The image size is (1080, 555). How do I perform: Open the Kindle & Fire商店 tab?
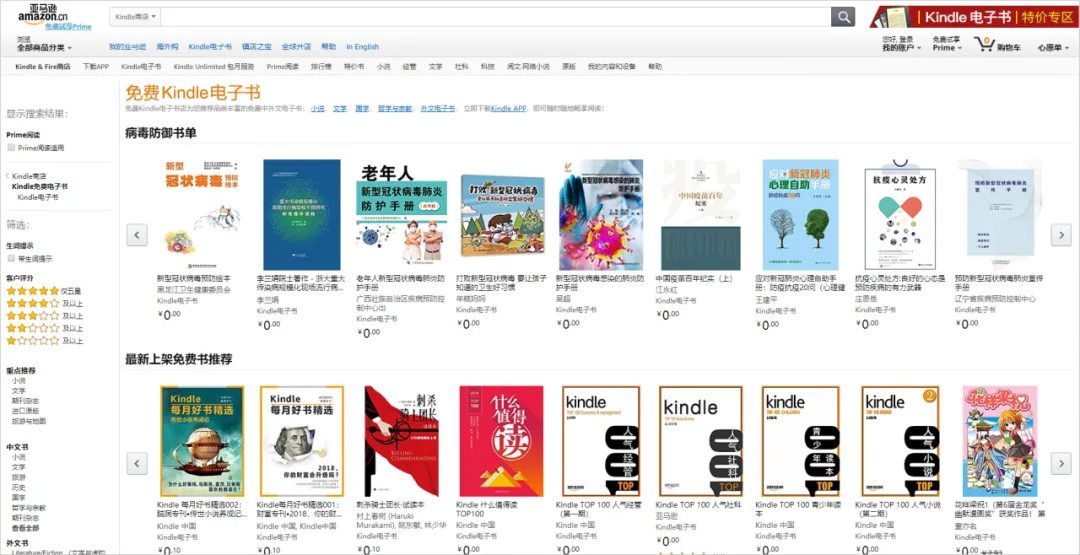point(43,67)
